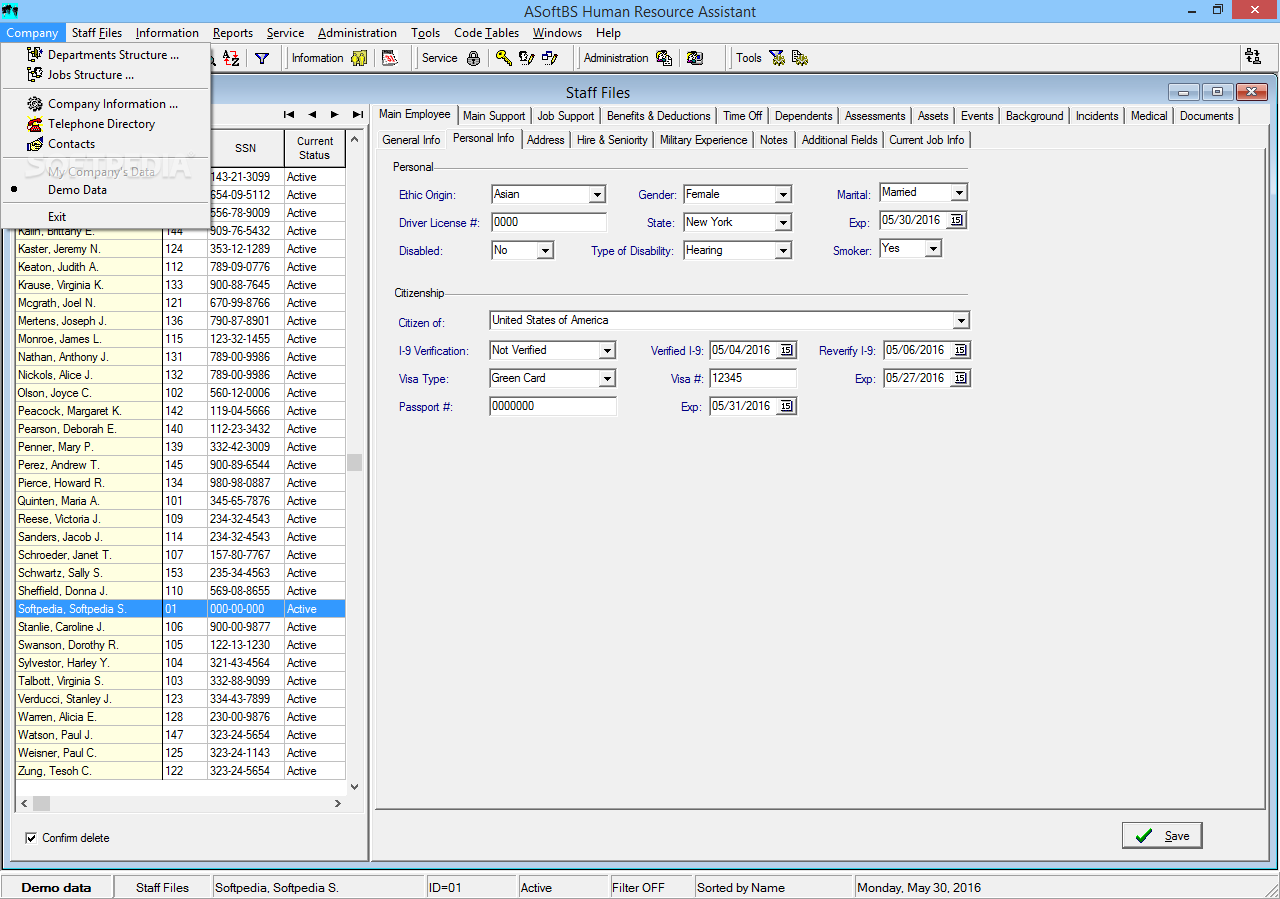Open the Citizen of dropdown list
The width and height of the screenshot is (1280, 899).
click(960, 321)
